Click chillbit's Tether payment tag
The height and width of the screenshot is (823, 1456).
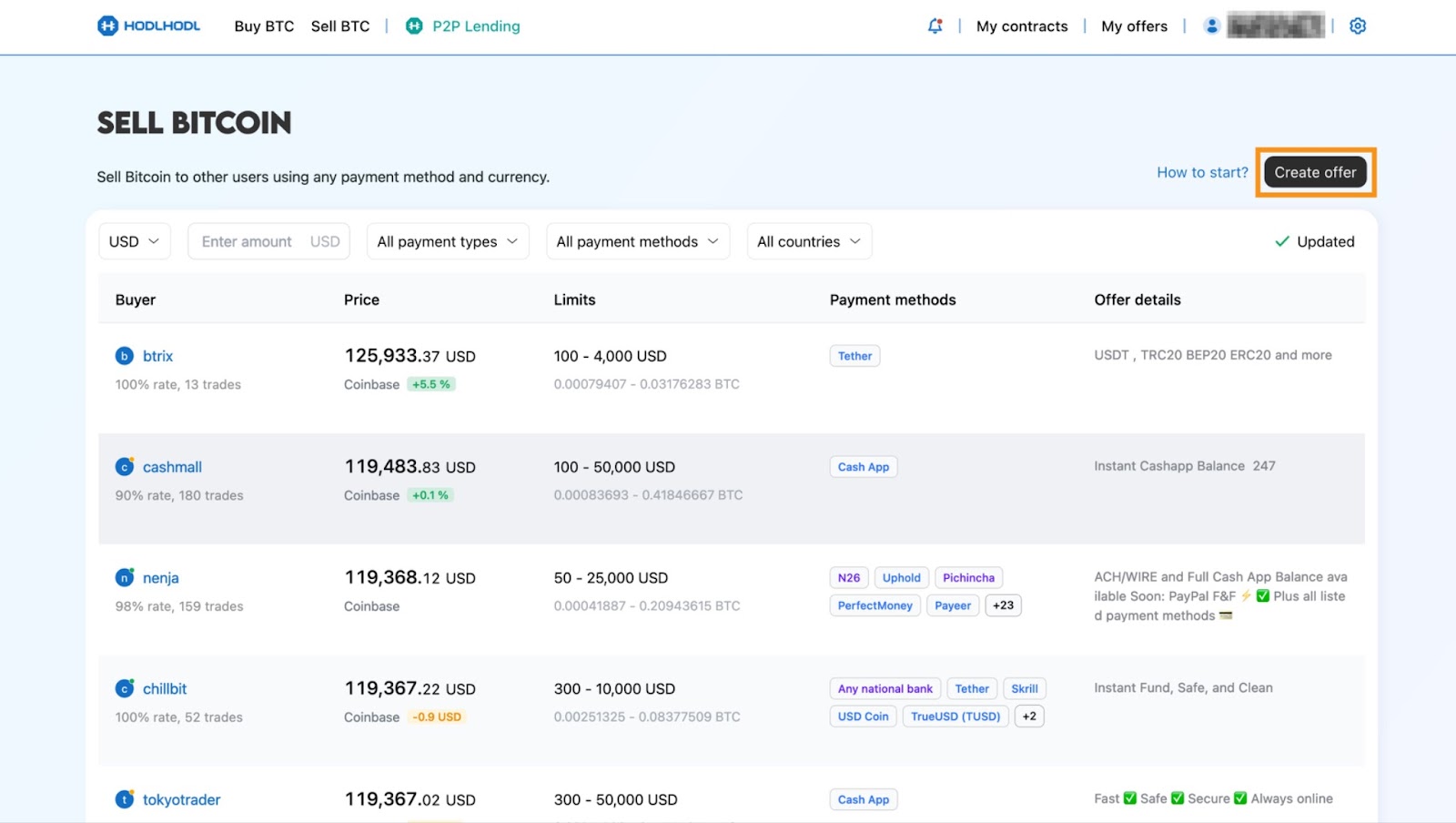(972, 689)
